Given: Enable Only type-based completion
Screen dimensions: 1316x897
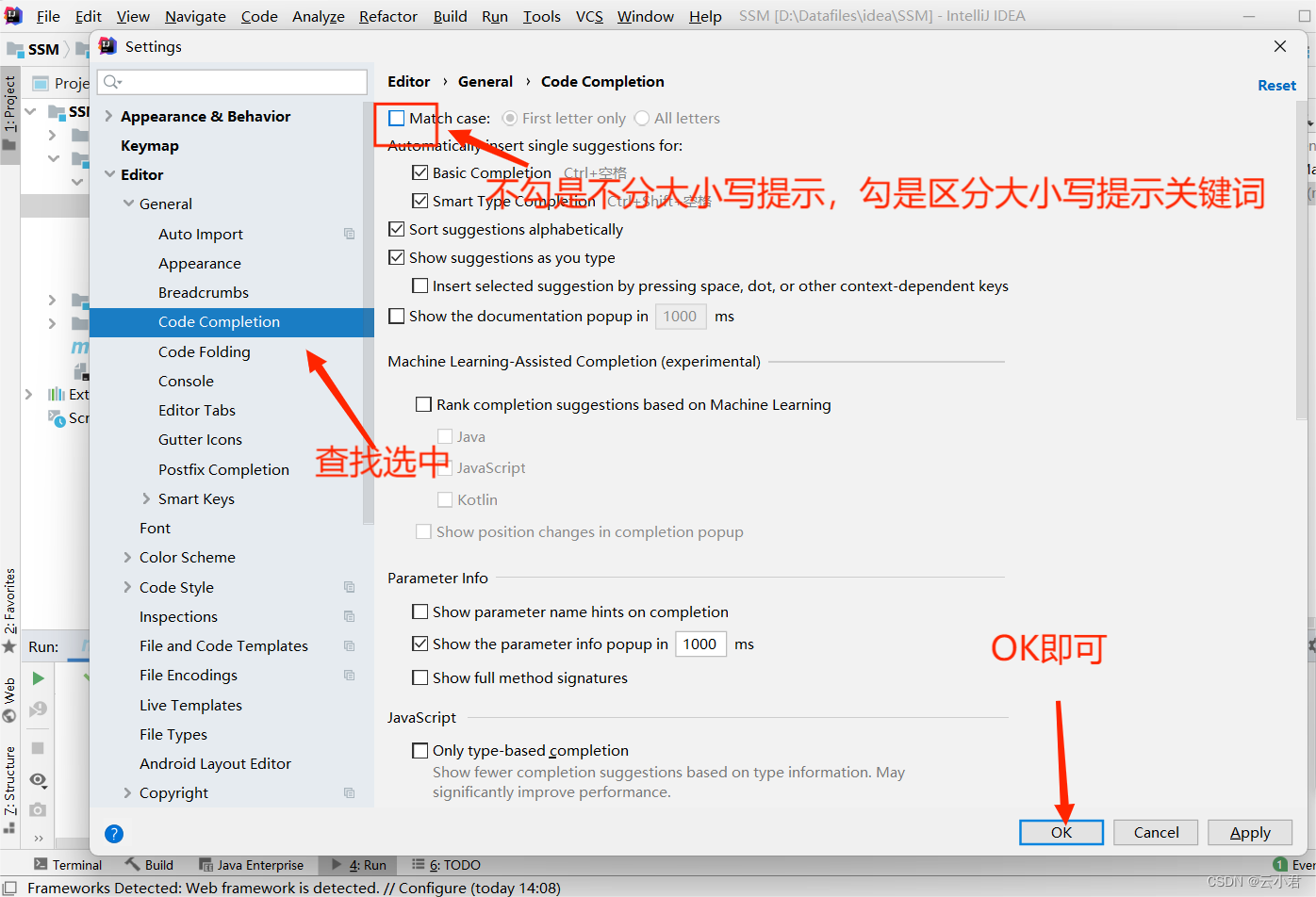Looking at the screenshot, I should (420, 750).
